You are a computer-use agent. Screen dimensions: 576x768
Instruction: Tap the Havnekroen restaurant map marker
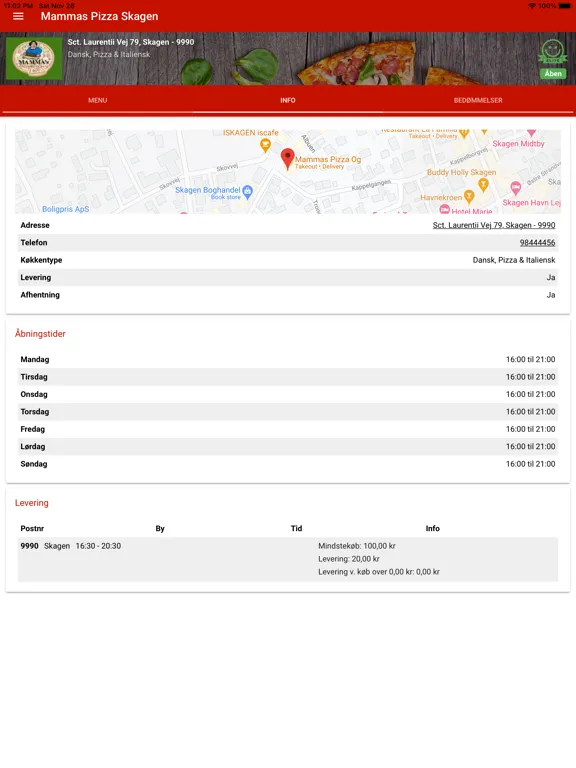tap(469, 196)
